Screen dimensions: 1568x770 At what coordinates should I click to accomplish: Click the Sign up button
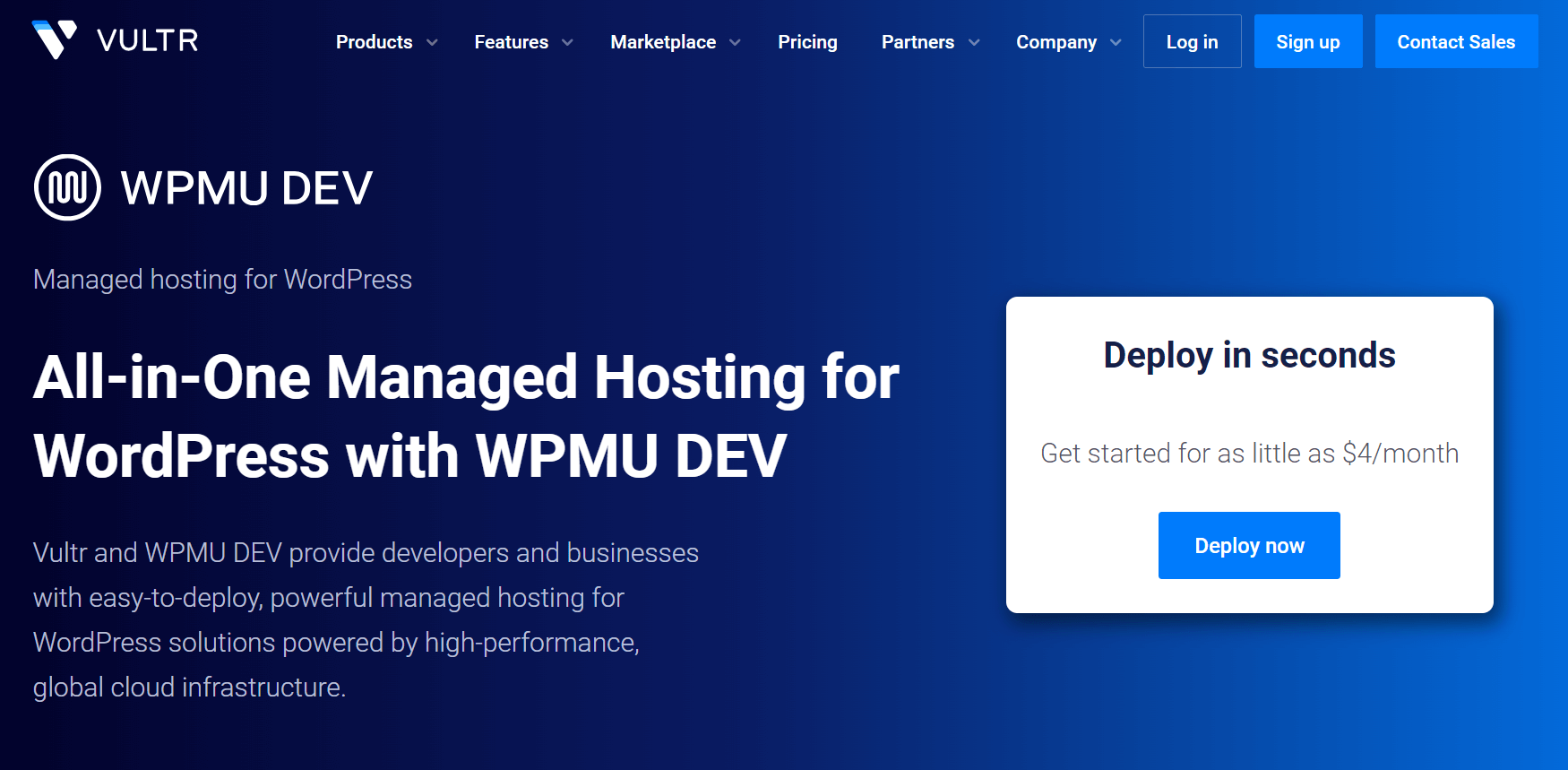click(x=1308, y=41)
